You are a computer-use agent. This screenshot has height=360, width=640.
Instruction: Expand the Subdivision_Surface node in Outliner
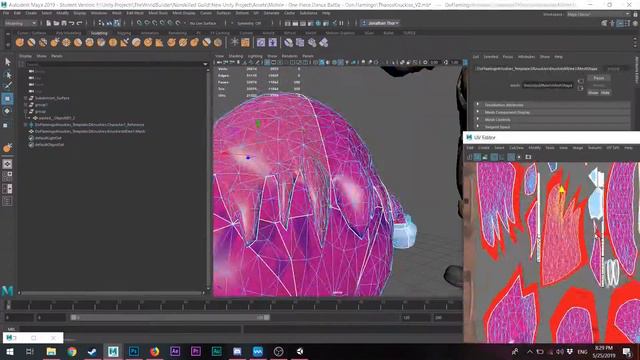tap(26, 98)
